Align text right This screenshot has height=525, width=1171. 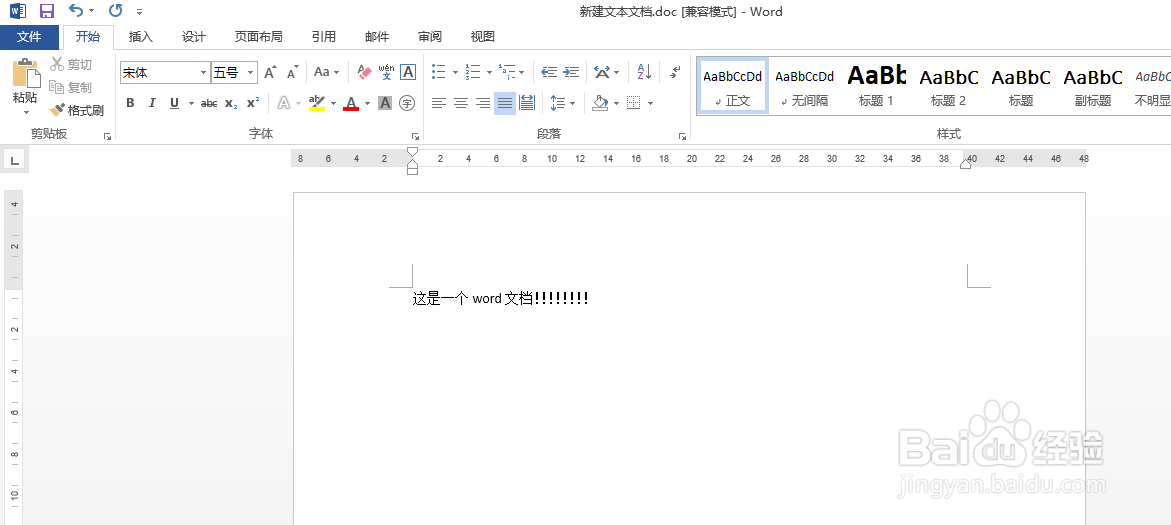point(483,103)
